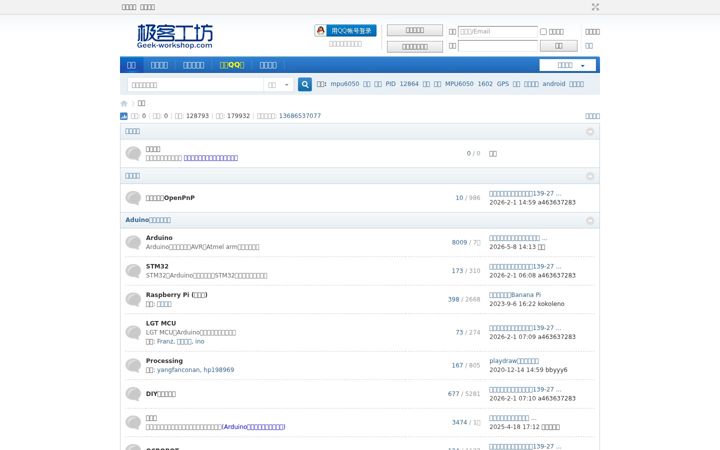720x450 pixels.
Task: Open the playdraw last post link
Action: pos(514,361)
